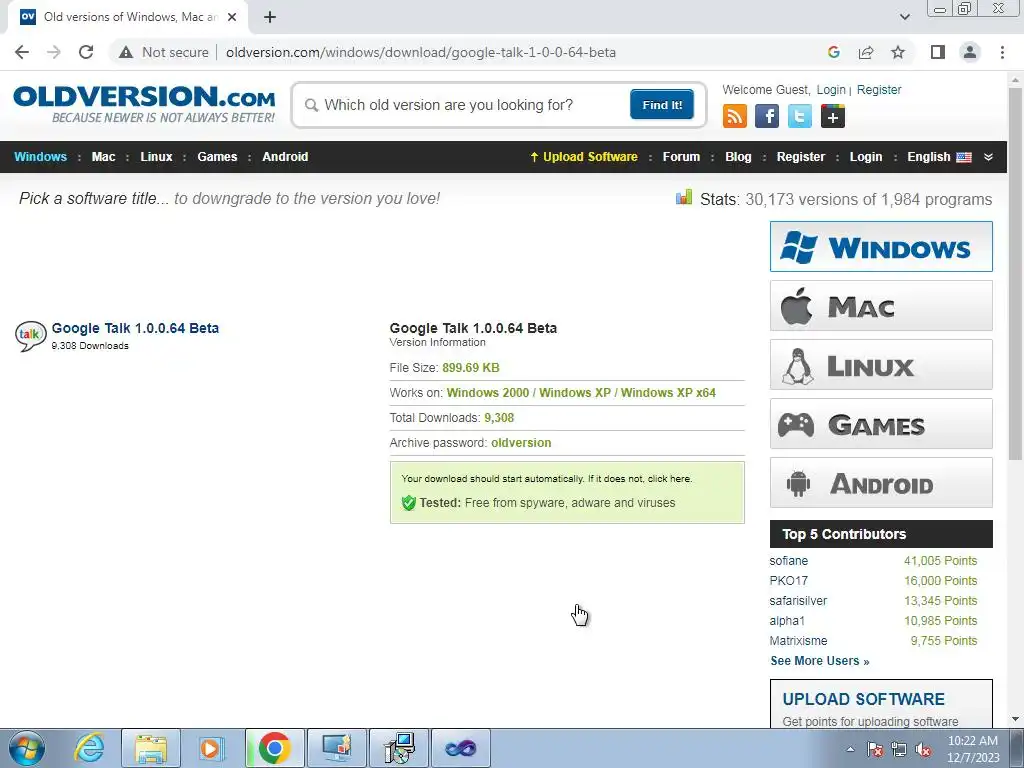Click Upload Software in nav bar

pos(584,157)
